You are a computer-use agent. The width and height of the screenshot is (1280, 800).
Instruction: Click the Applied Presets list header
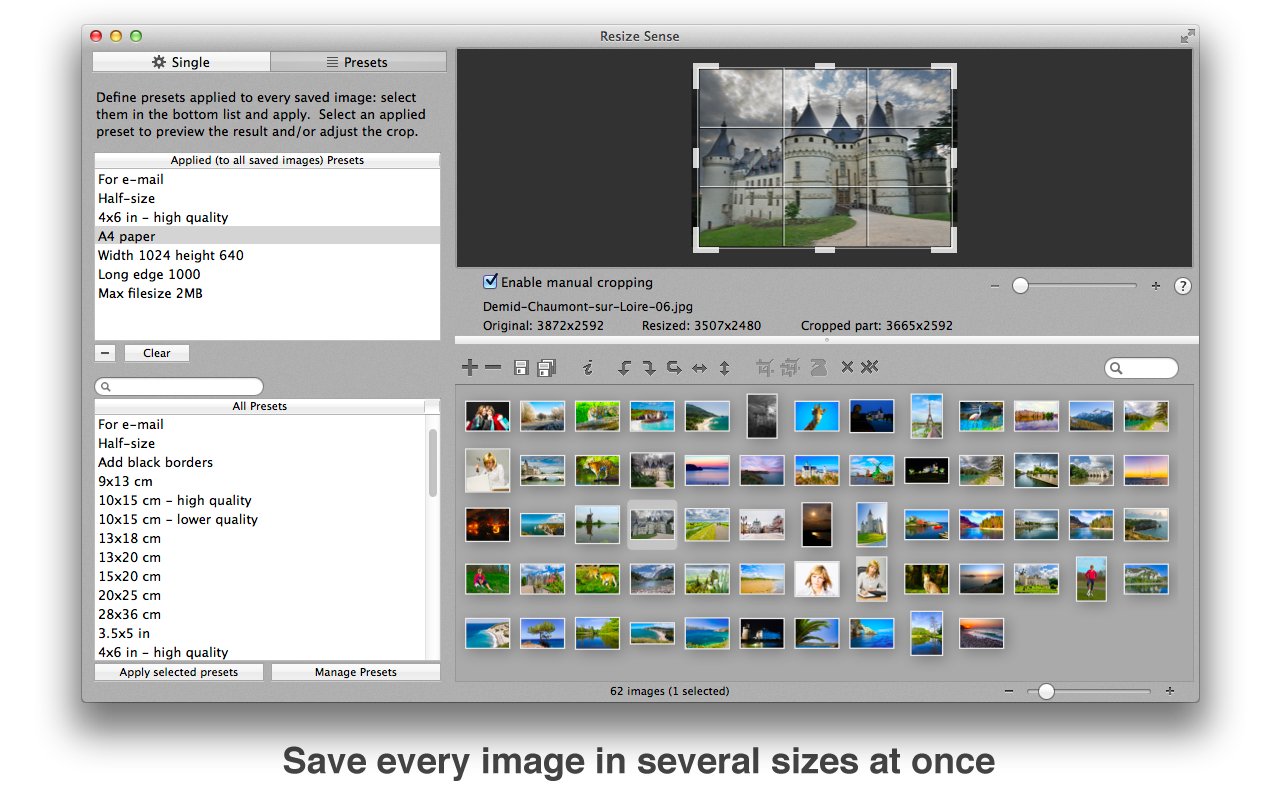(267, 160)
